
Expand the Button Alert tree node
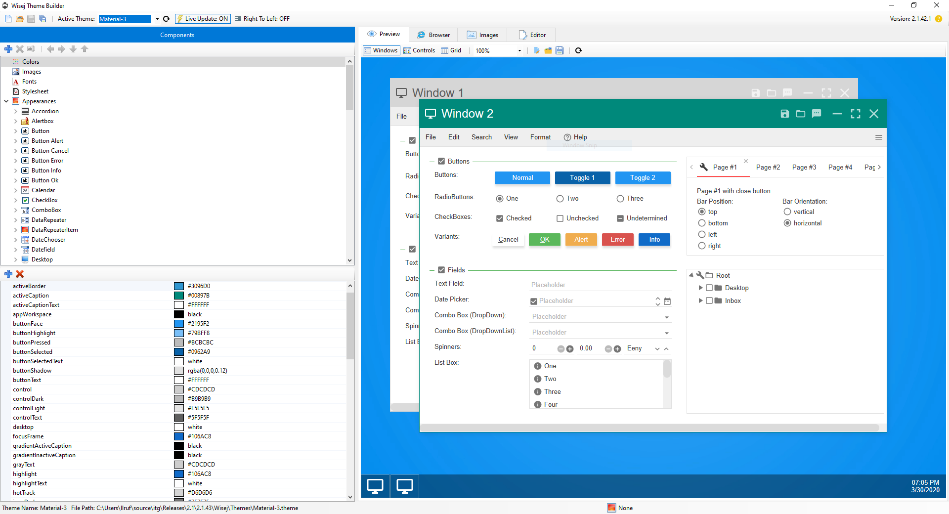(x=16, y=141)
